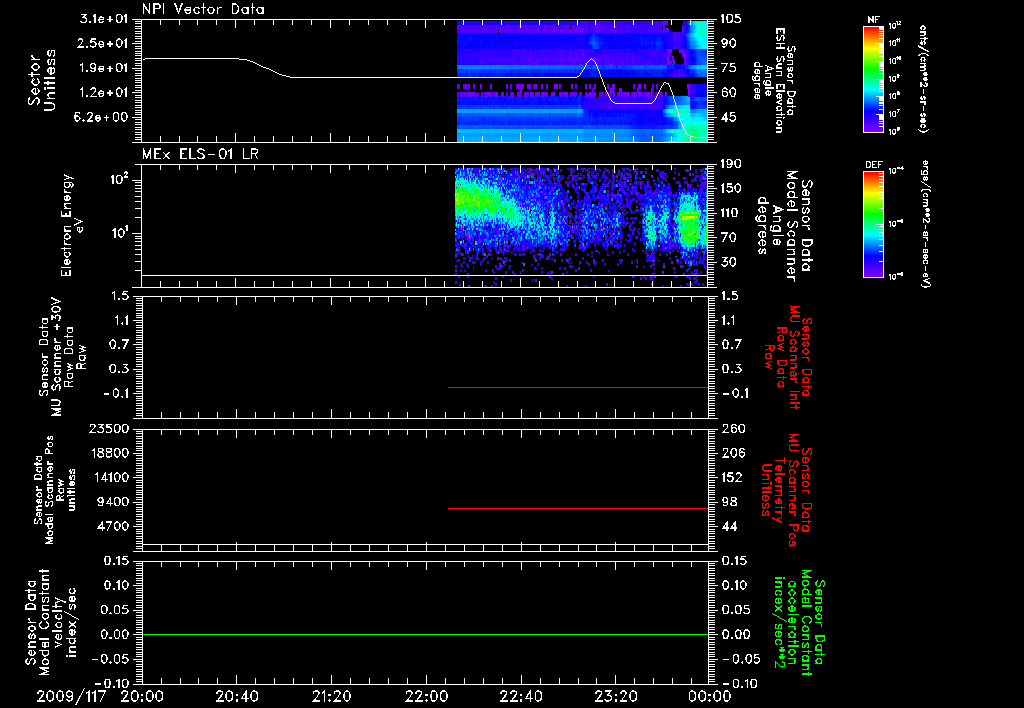
Task: Click the DEF label above the color bar
Action: [x=873, y=165]
